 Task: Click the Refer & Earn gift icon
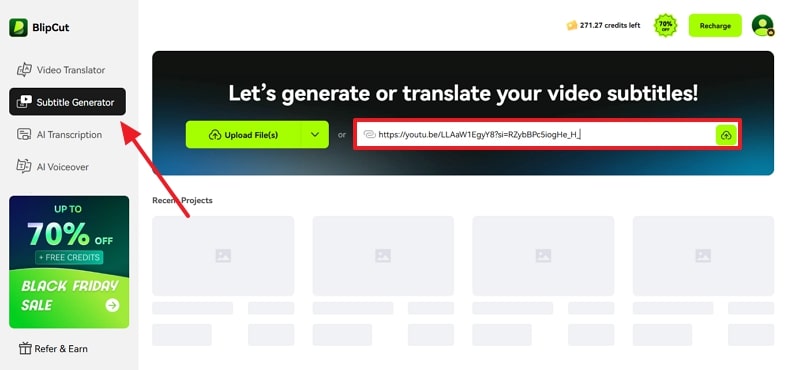click(x=25, y=348)
